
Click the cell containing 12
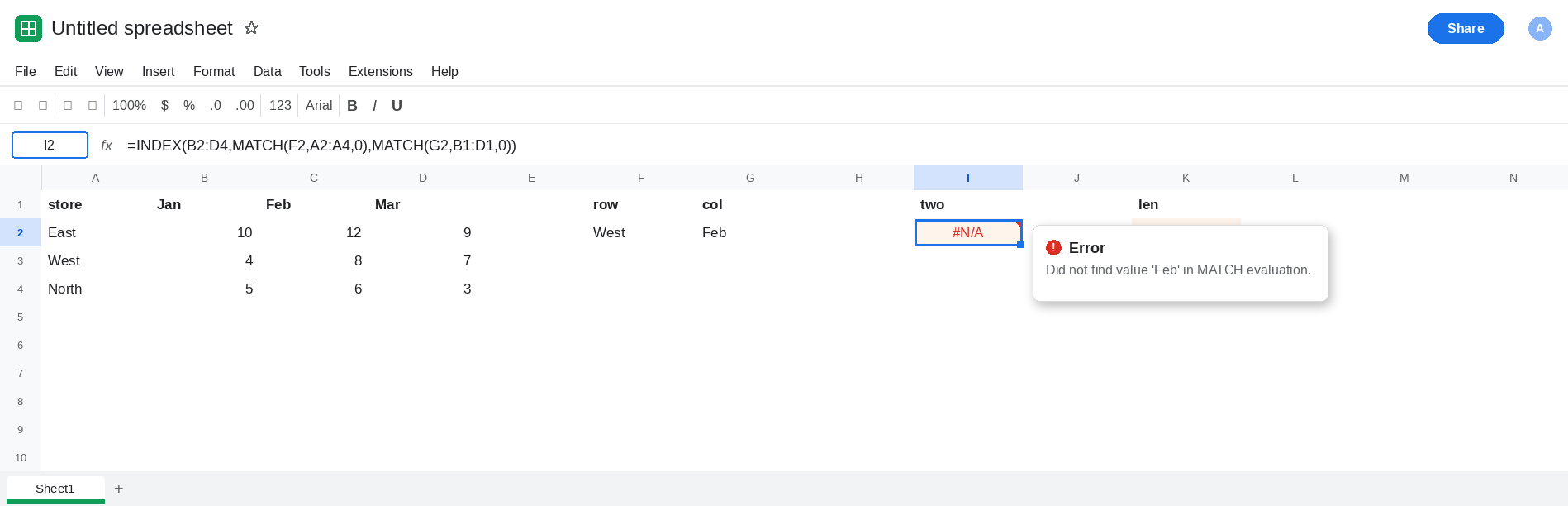(314, 232)
